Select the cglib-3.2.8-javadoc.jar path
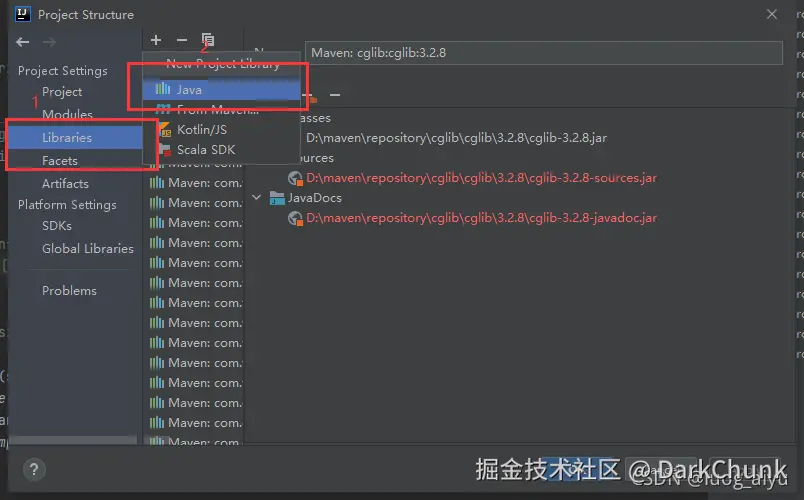 [481, 218]
